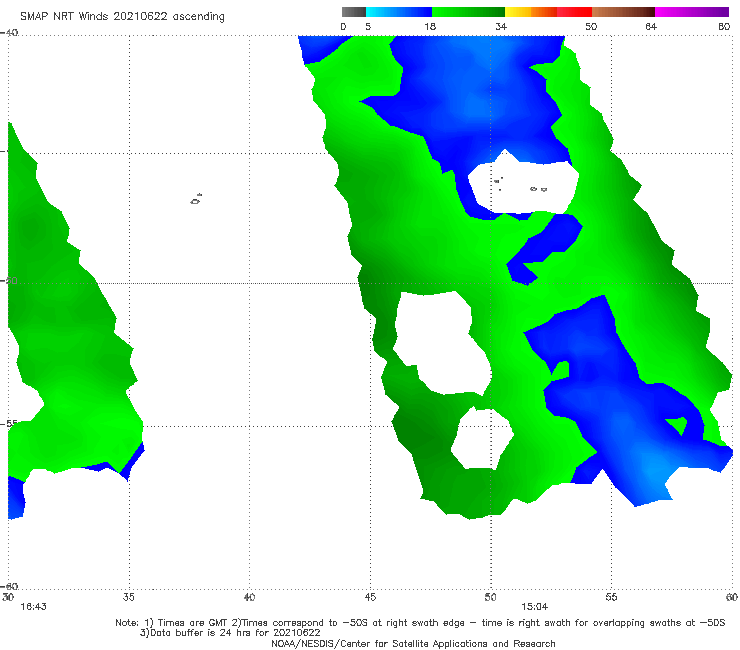Click the title 'SMAP NRT Winds 20210622 ascending'
Screen dimensions: 740x650
pyautogui.click(x=122, y=16)
